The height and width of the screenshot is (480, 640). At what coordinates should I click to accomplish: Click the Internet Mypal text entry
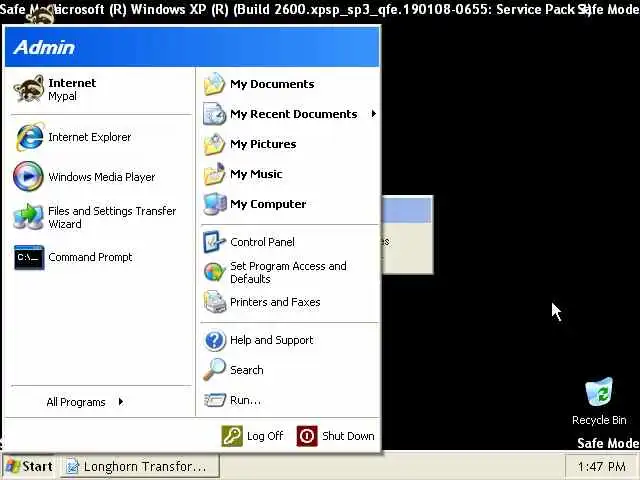pos(72,89)
